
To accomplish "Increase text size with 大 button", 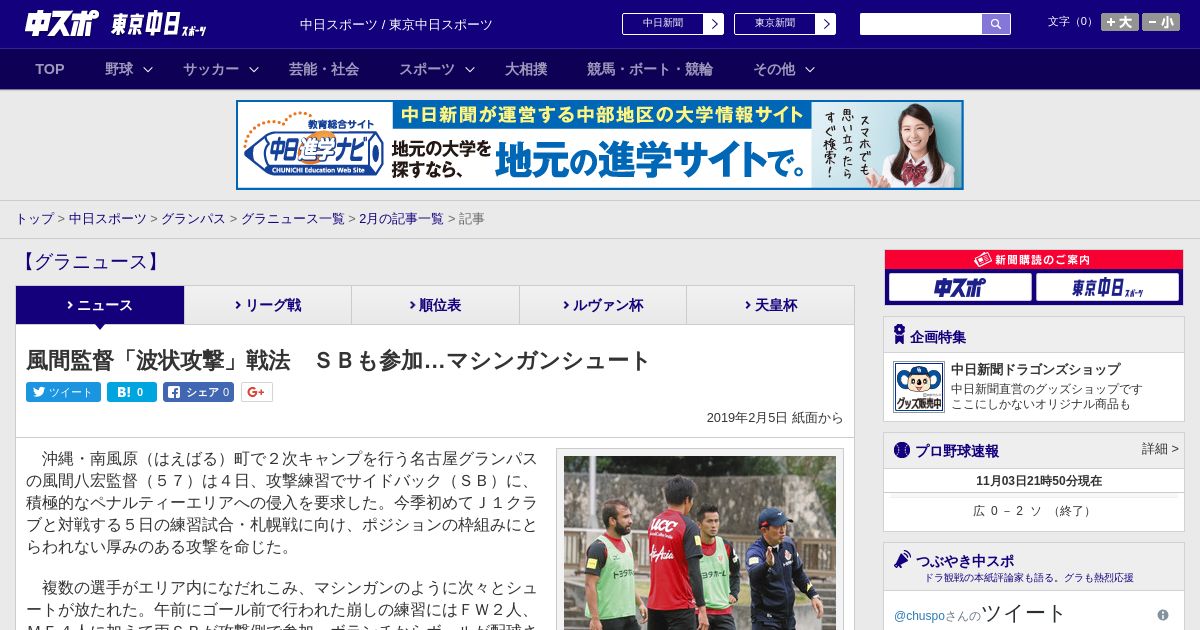I will click(x=1120, y=22).
